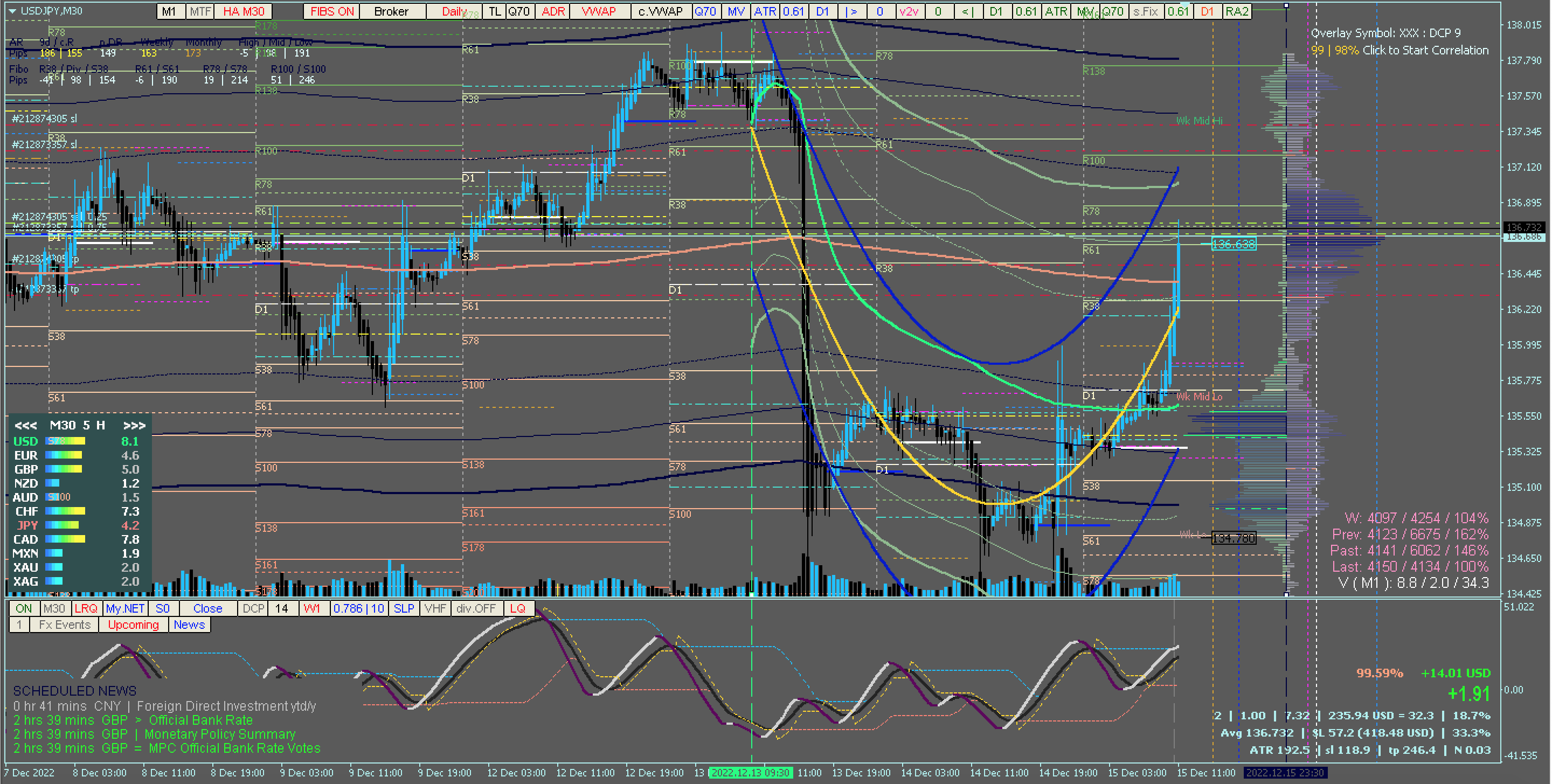This screenshot has height=784, width=1552.
Task: Toggle the ON button in indicator panel
Action: coord(24,609)
